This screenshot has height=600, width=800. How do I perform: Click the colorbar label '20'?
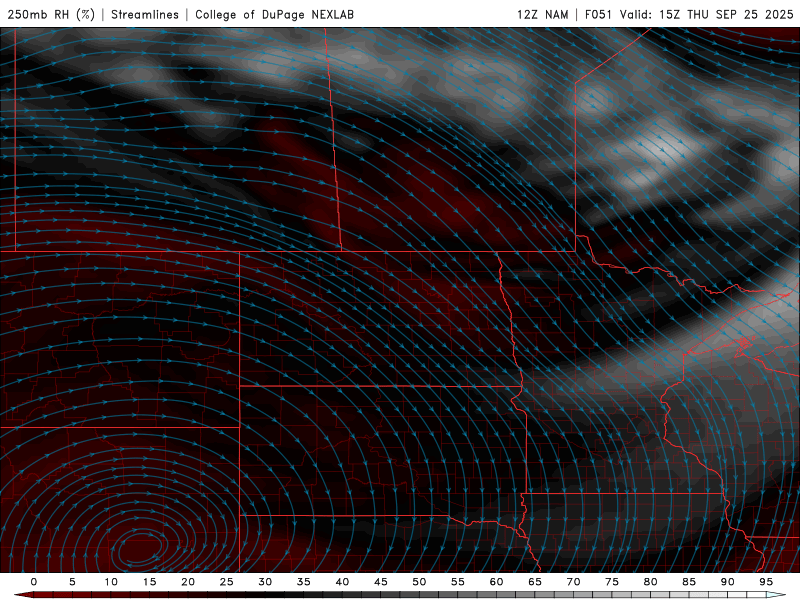click(x=188, y=582)
